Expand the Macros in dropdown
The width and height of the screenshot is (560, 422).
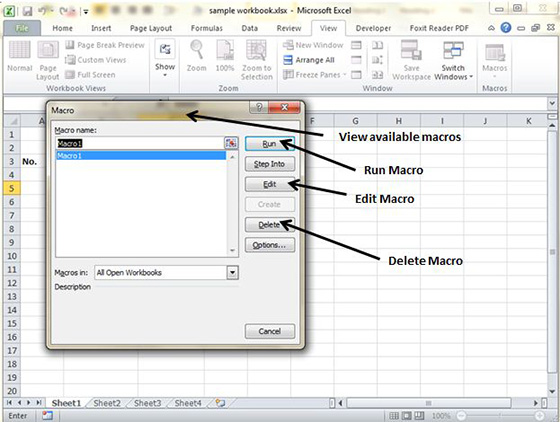pyautogui.click(x=232, y=273)
